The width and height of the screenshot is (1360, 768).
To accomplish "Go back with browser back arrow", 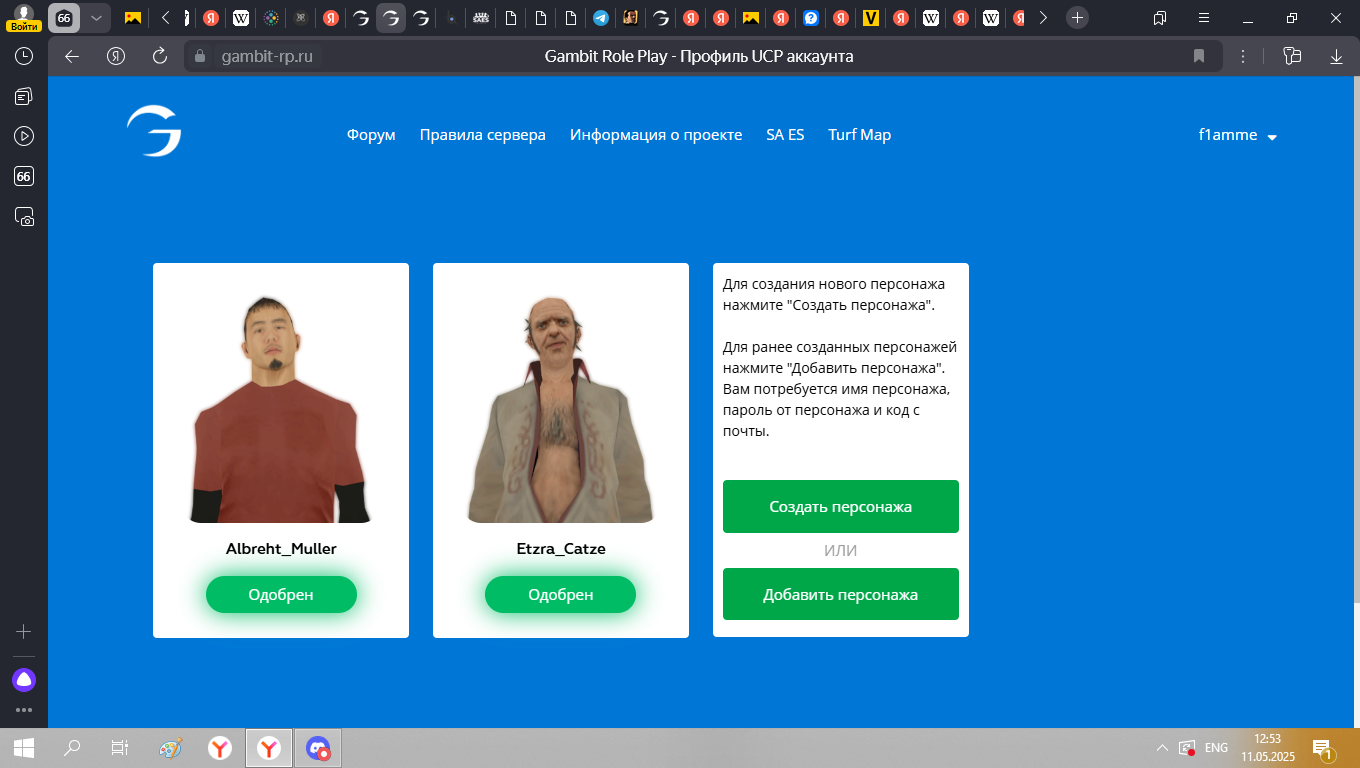I will 71,56.
